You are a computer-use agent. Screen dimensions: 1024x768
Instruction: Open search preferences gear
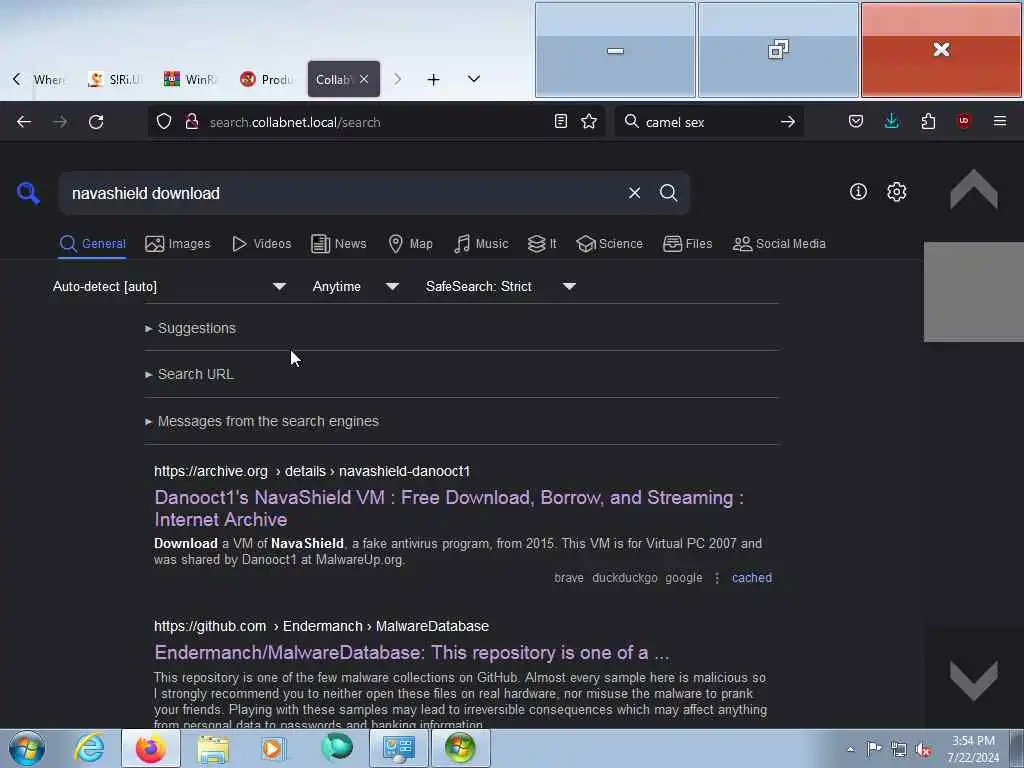click(x=897, y=191)
